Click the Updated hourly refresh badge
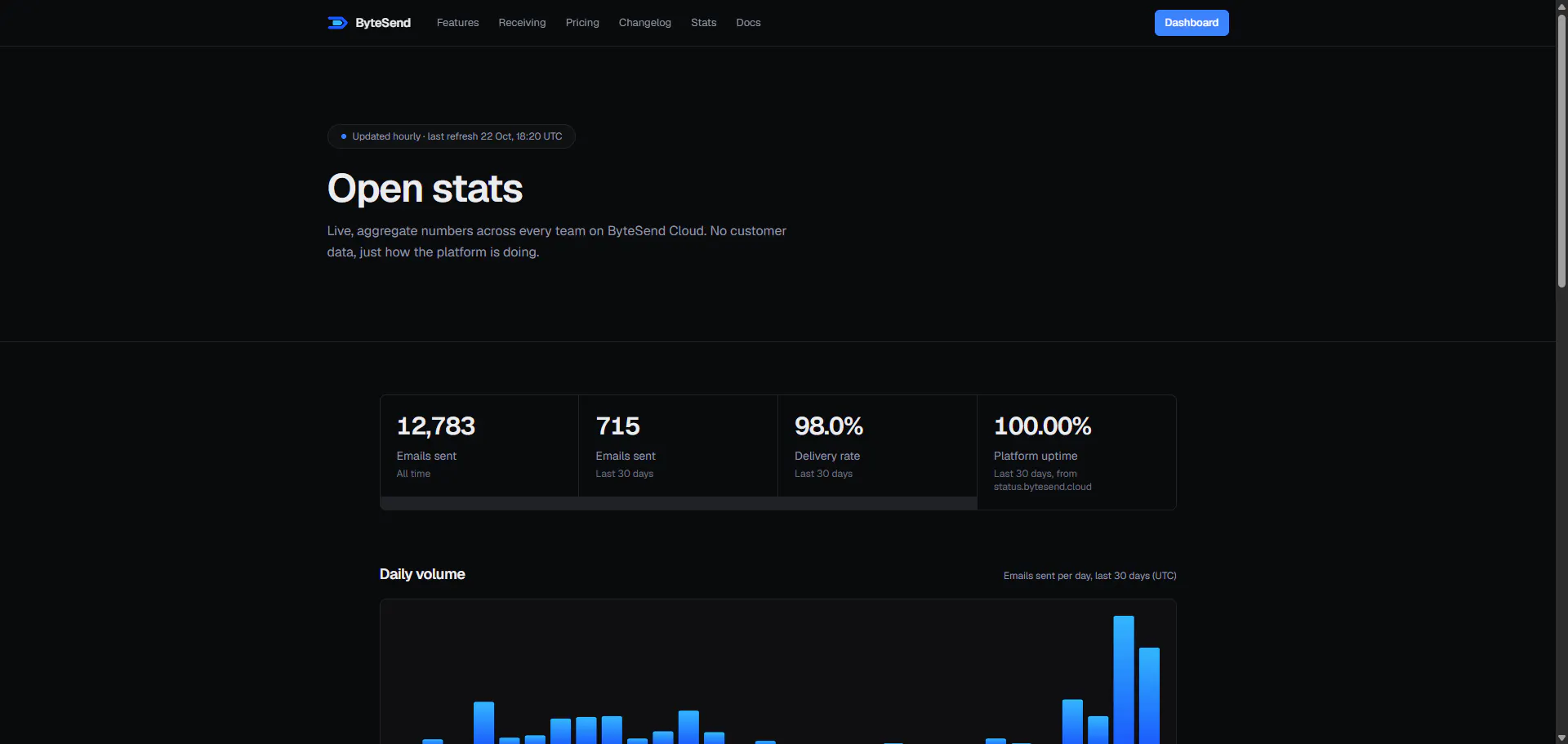1568x744 pixels. 452,136
